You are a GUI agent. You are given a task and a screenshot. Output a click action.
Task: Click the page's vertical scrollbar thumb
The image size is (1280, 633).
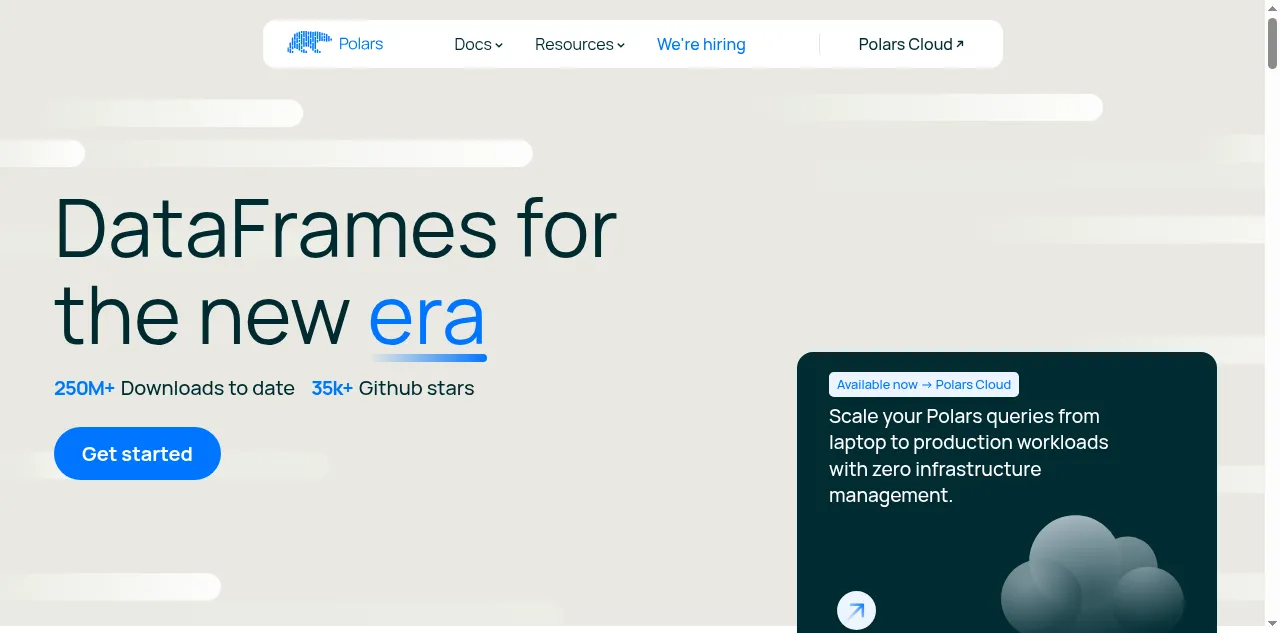[1272, 43]
